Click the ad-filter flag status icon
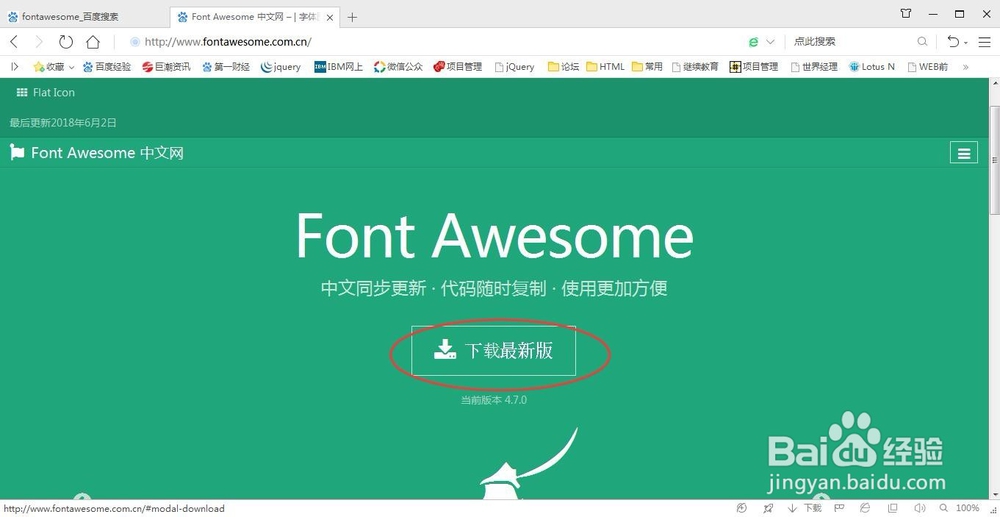The image size is (1000, 517). [837, 508]
